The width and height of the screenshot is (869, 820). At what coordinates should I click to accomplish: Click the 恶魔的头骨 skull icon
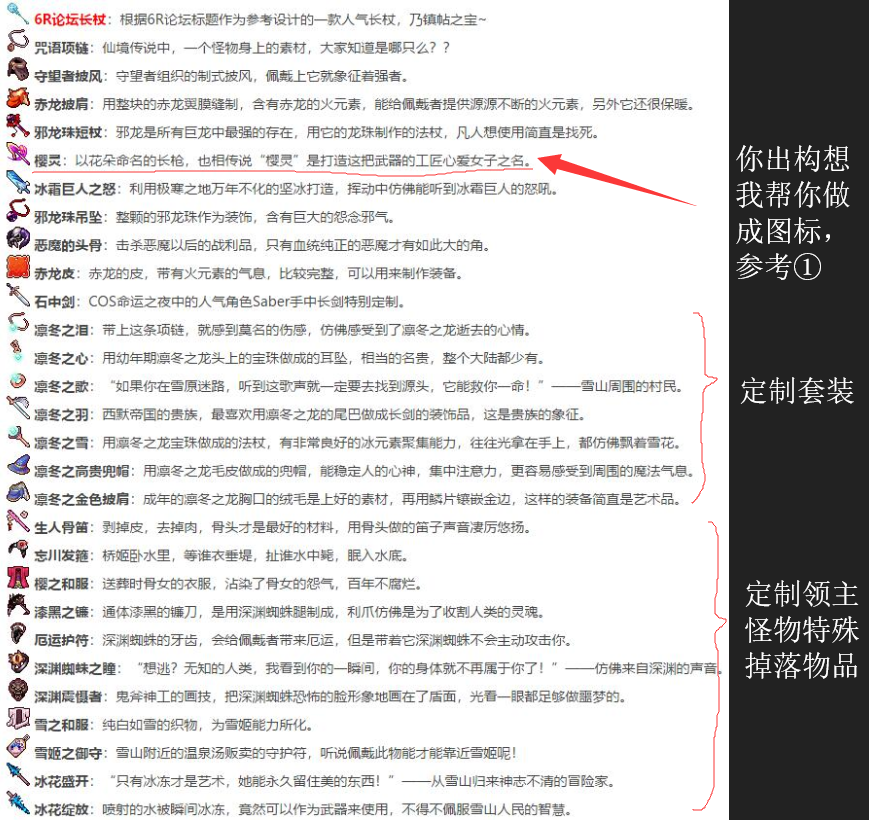point(18,238)
